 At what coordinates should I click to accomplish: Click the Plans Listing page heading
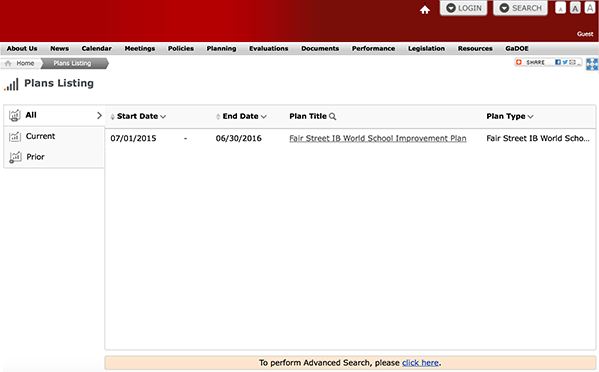click(x=59, y=83)
